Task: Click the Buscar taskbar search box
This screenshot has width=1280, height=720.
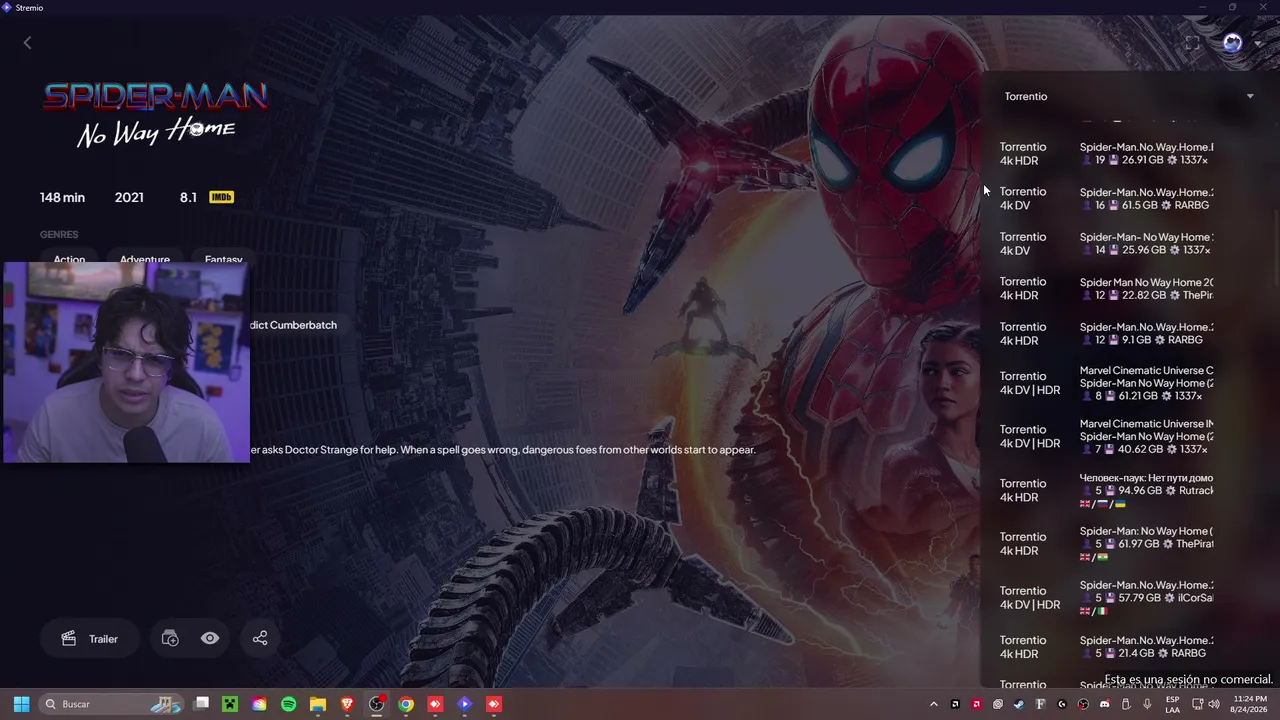Action: (x=112, y=704)
